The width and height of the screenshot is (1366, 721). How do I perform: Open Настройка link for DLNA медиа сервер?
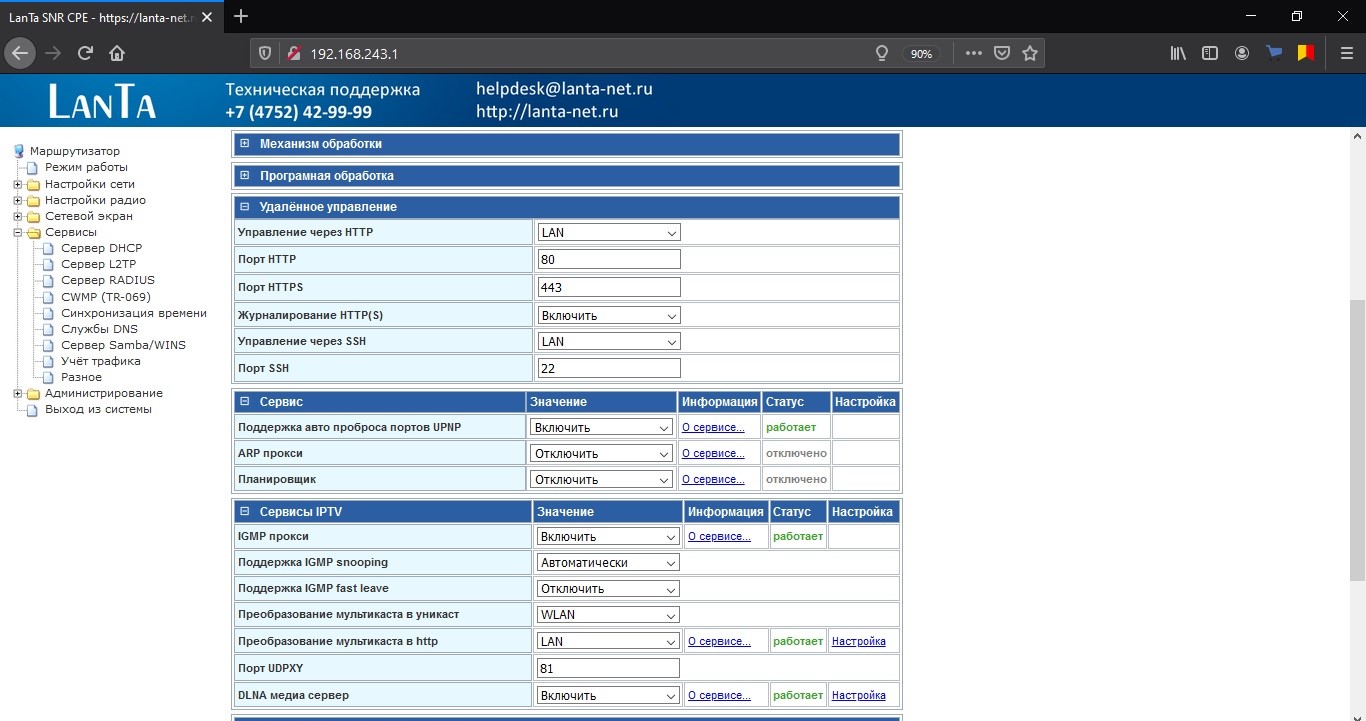(858, 696)
